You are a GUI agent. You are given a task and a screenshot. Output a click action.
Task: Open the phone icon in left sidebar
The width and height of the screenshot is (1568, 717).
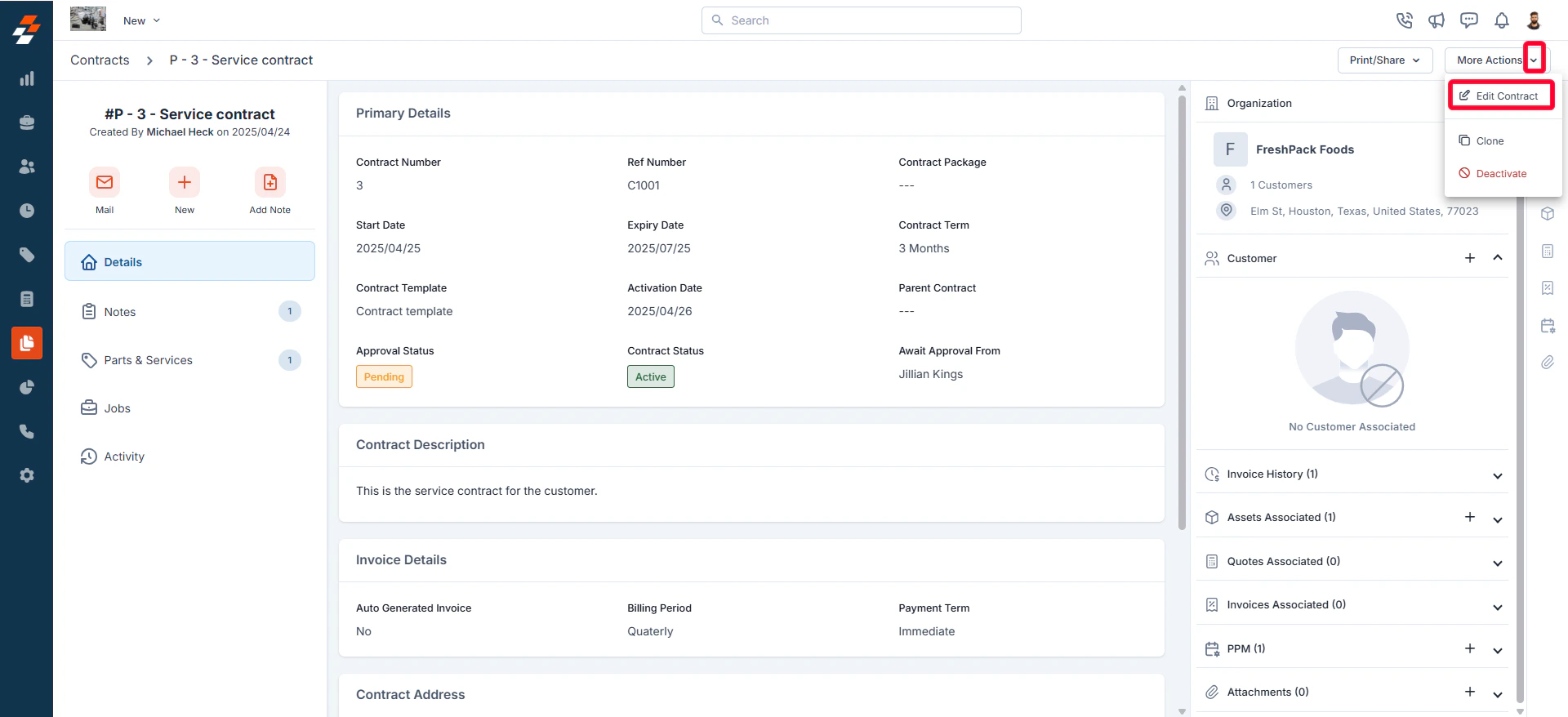tap(27, 431)
